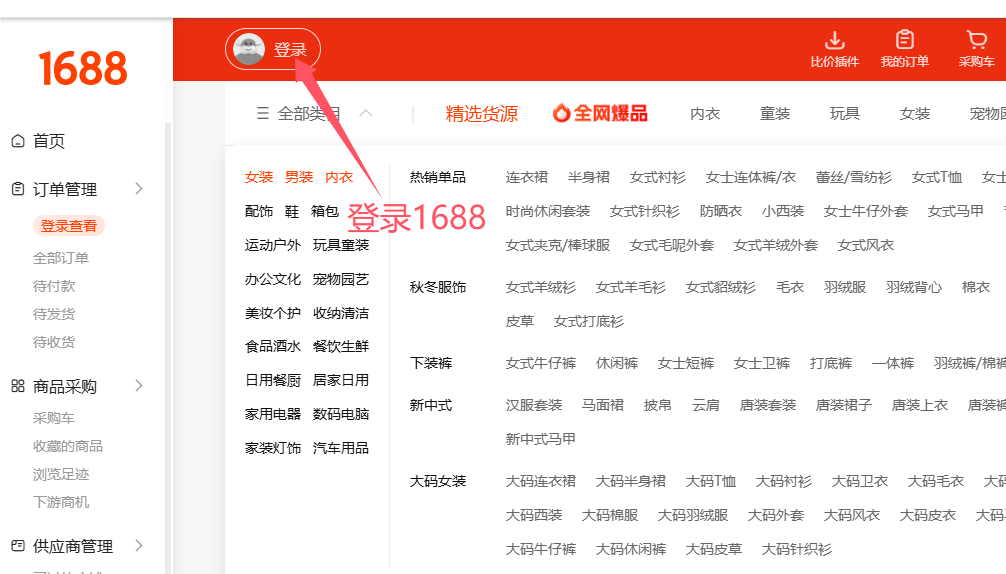The width and height of the screenshot is (1006, 574).
Task: Open 大码连衣裙 subcategory
Action: pyautogui.click(x=541, y=481)
